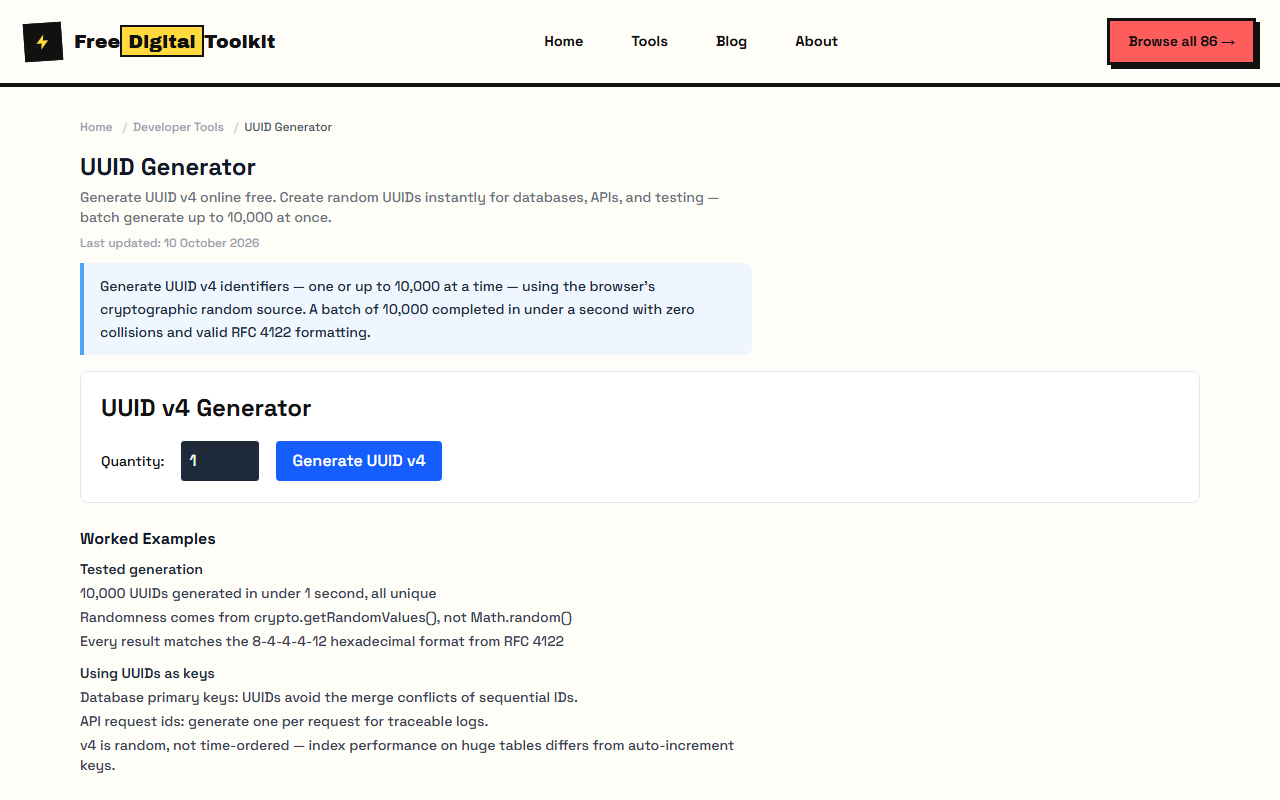Open the Free Digital Toolkit site title

click(x=175, y=42)
